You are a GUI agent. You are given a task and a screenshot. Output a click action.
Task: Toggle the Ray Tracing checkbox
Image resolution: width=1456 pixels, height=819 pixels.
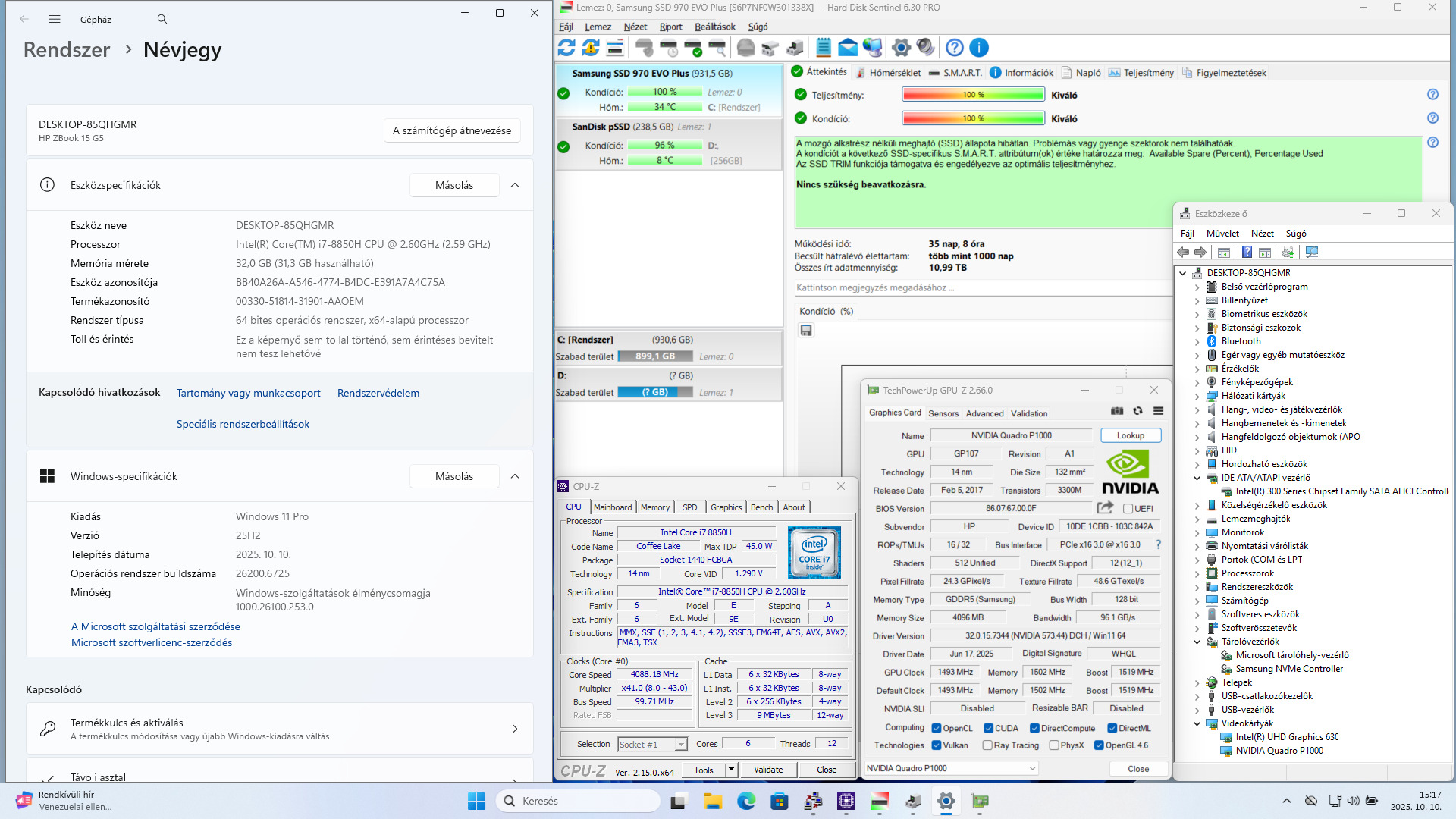pyautogui.click(x=987, y=745)
